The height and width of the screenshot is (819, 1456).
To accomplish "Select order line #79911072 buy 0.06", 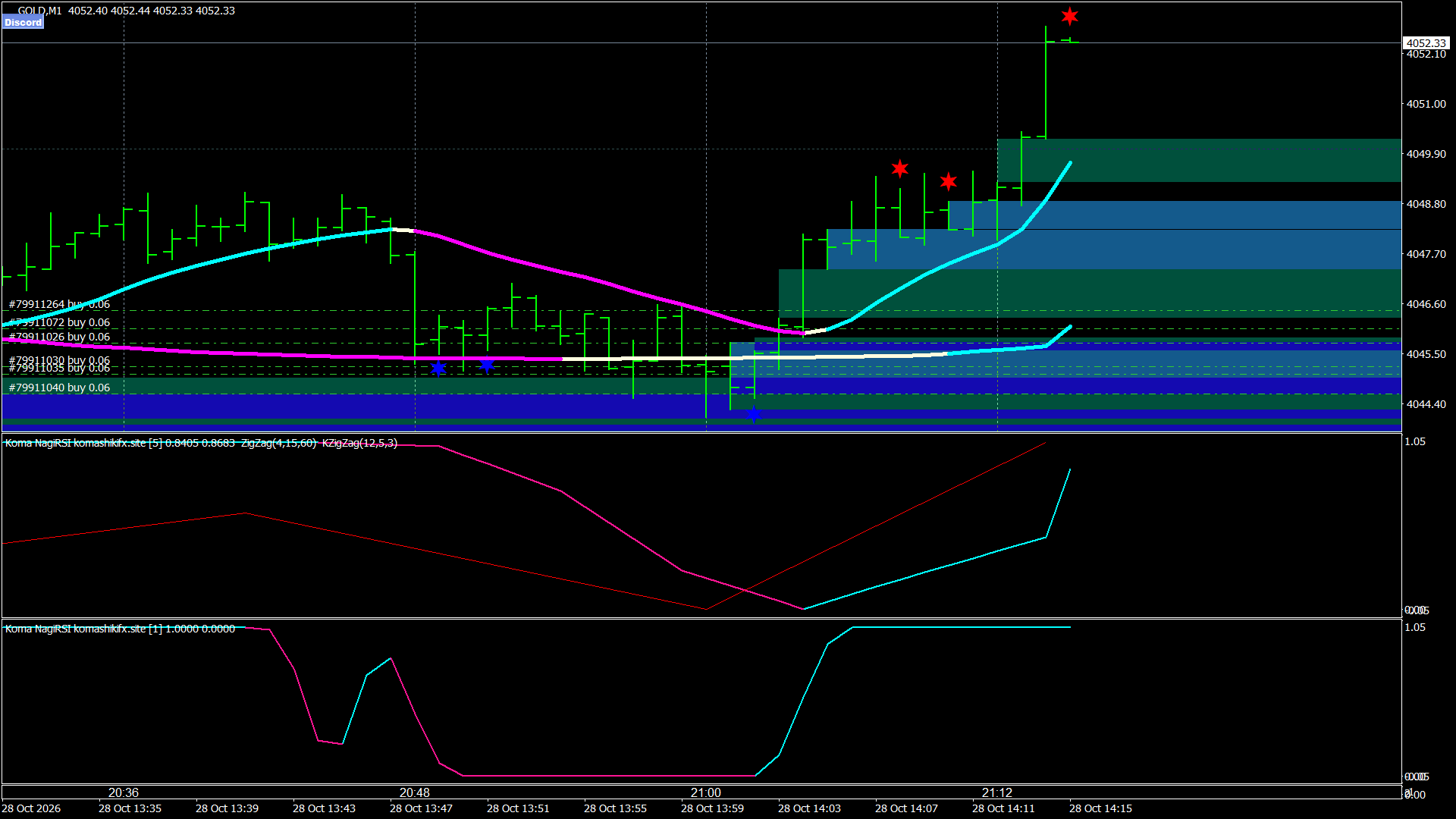I will tap(59, 322).
